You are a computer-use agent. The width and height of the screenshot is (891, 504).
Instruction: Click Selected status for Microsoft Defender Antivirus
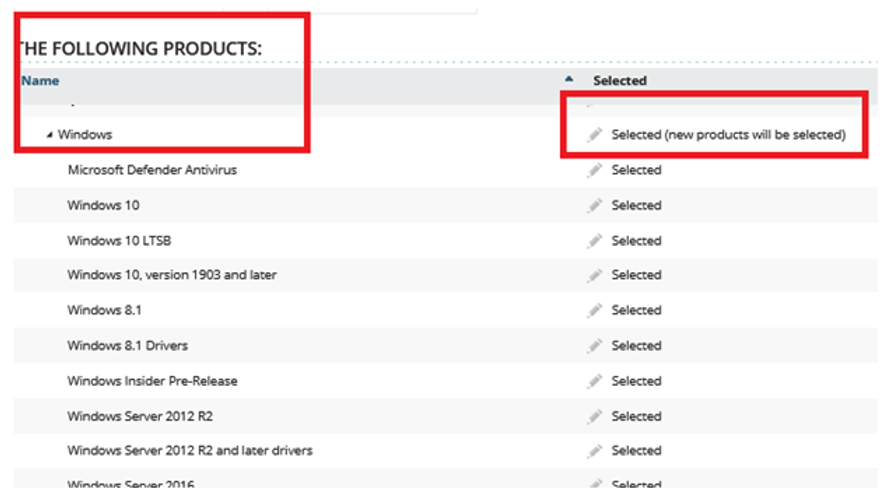[x=636, y=170]
